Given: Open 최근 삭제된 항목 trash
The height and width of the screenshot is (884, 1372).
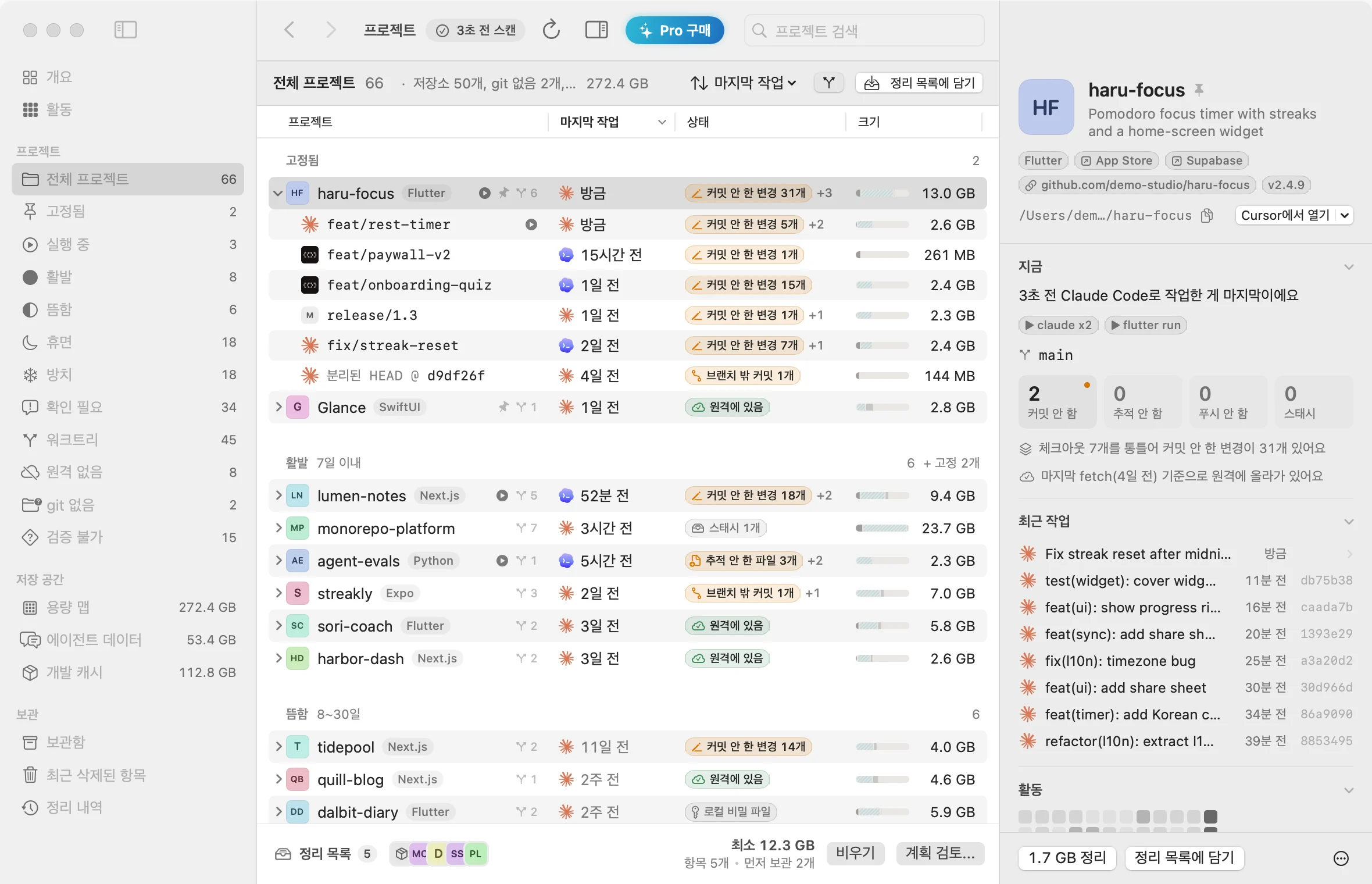Looking at the screenshot, I should click(x=128, y=775).
